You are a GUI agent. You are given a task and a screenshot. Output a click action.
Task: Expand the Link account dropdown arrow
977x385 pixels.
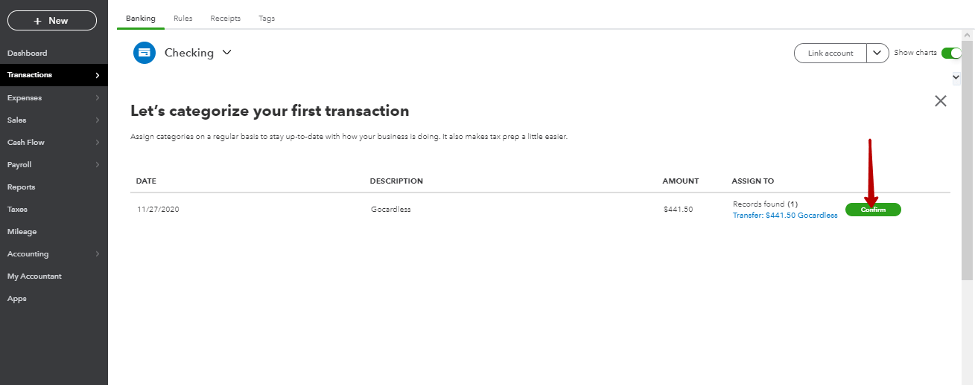tap(877, 53)
